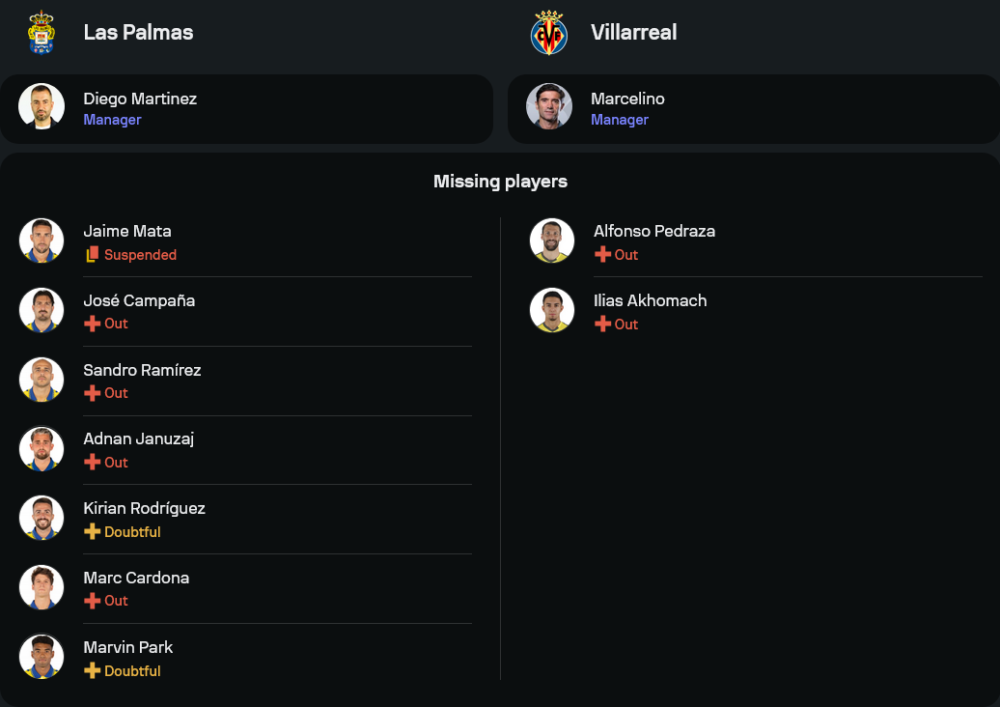
Task: Select the Ilias Akhomach player avatar
Action: click(x=552, y=310)
